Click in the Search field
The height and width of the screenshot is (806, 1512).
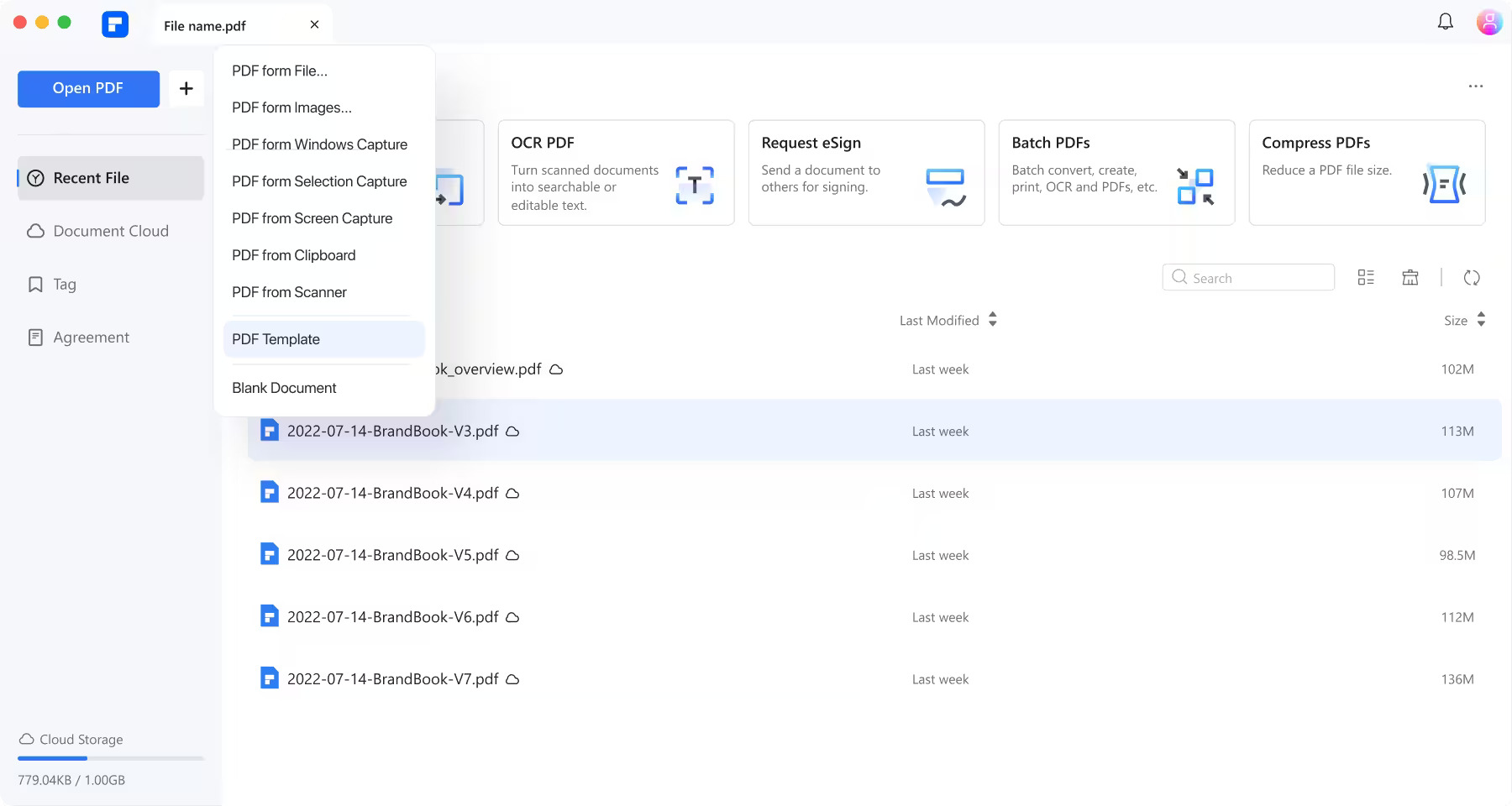(x=1248, y=278)
